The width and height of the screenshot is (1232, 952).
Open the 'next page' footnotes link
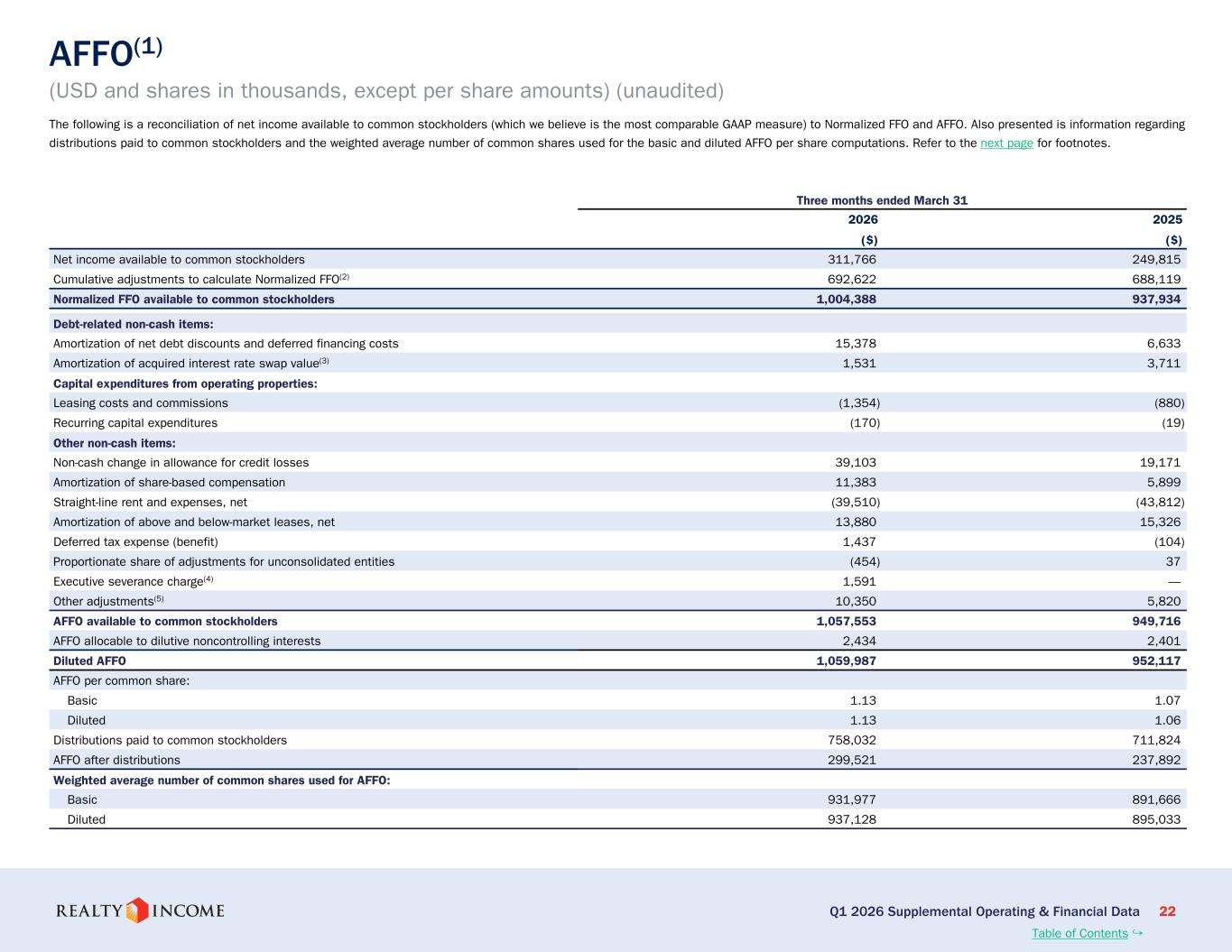click(x=1006, y=143)
